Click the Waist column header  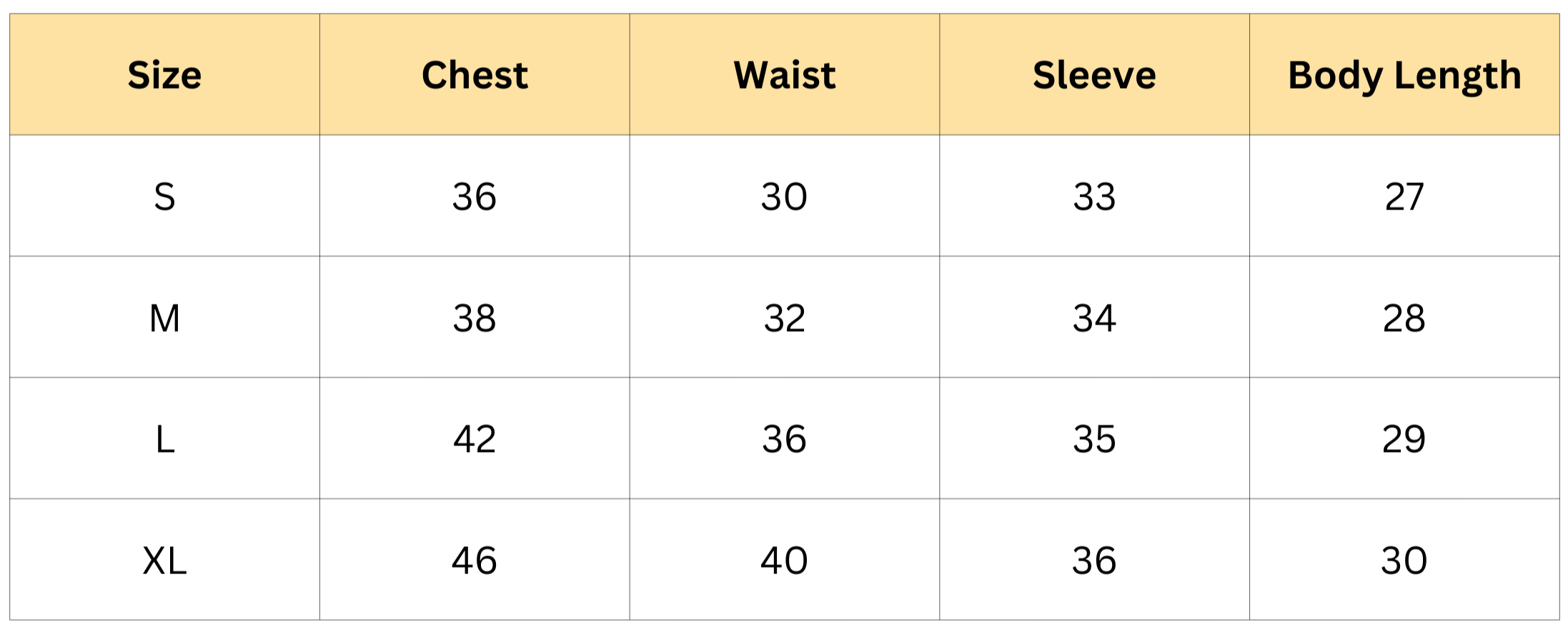click(784, 75)
